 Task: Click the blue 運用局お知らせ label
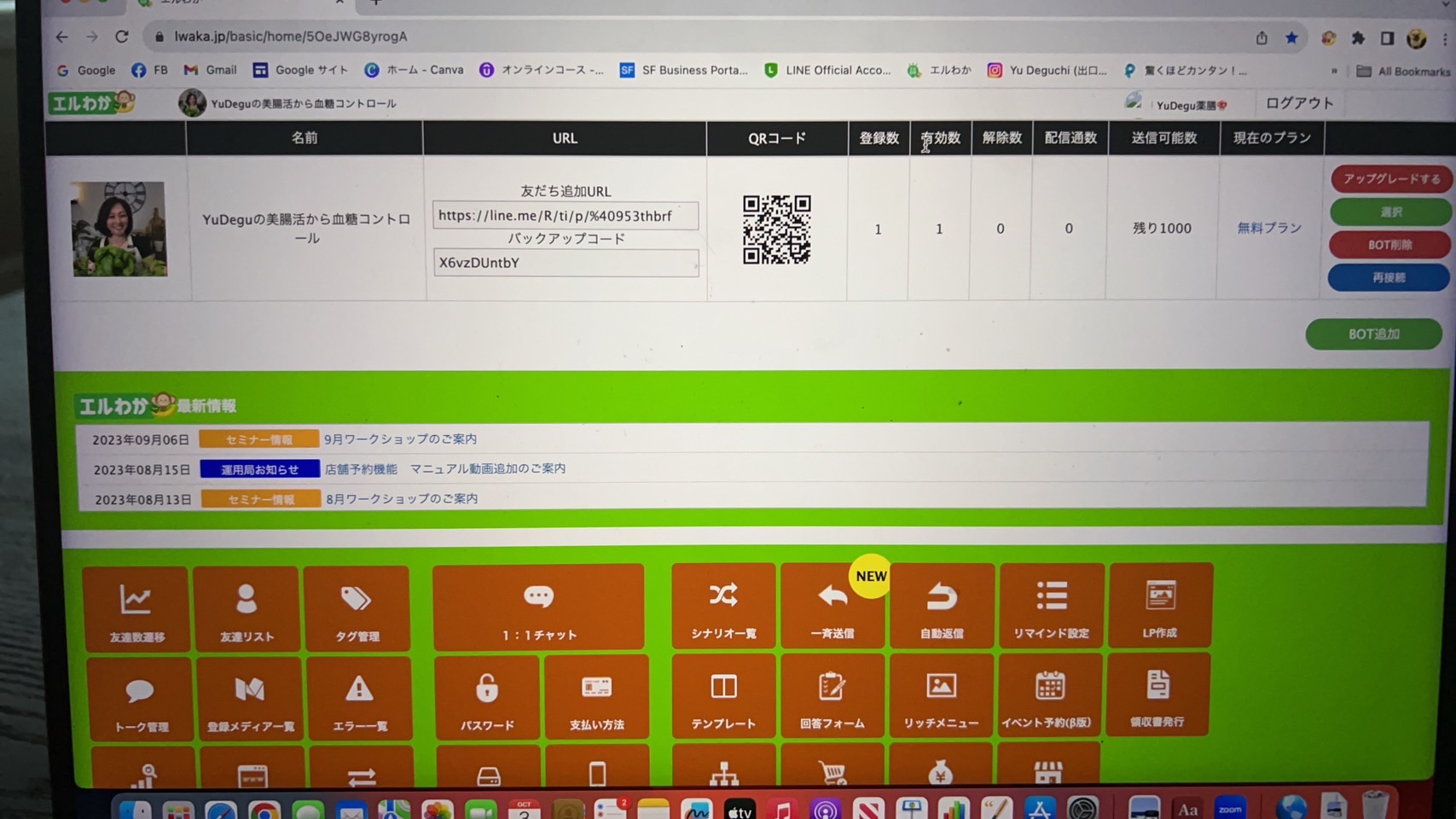click(260, 469)
